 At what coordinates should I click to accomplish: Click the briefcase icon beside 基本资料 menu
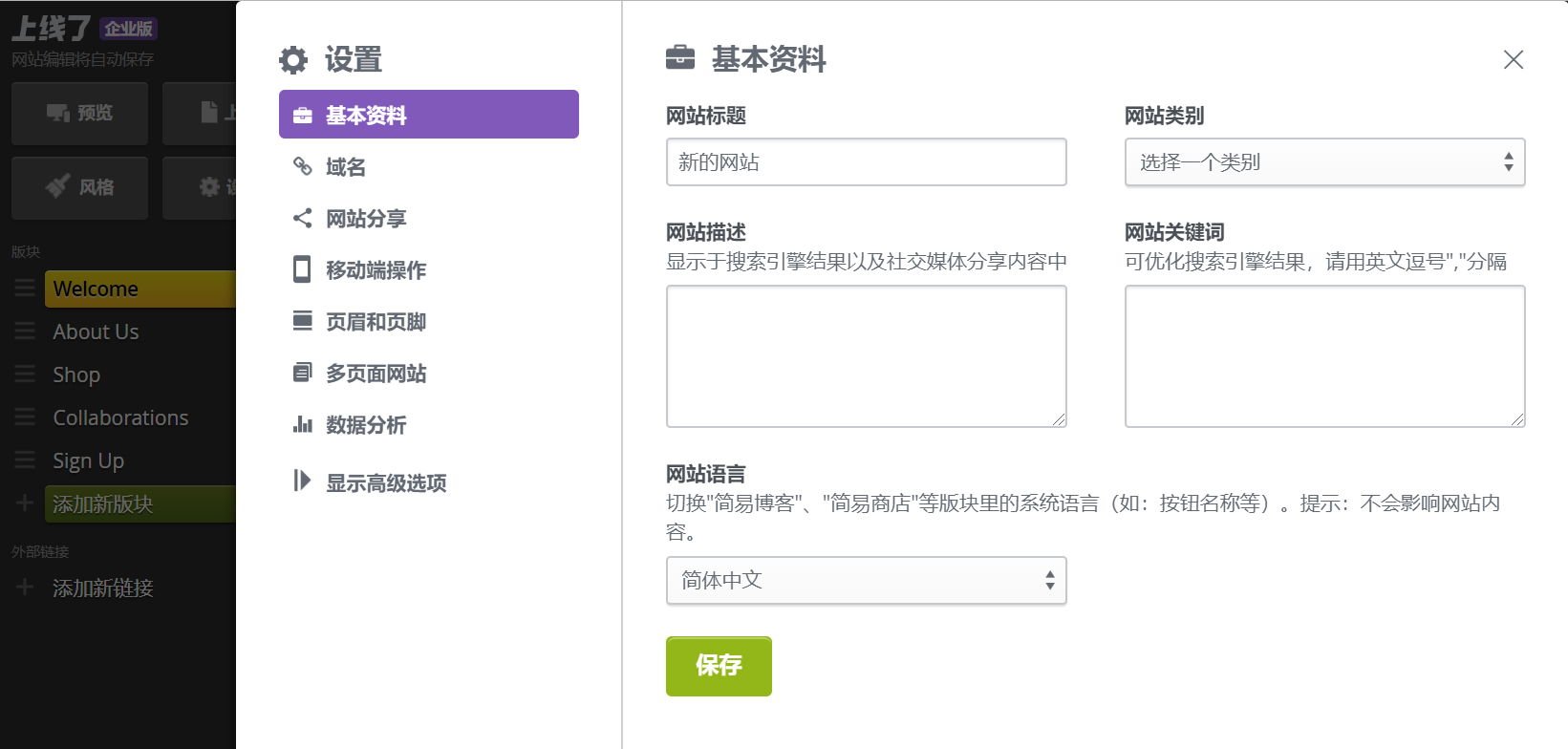(303, 116)
